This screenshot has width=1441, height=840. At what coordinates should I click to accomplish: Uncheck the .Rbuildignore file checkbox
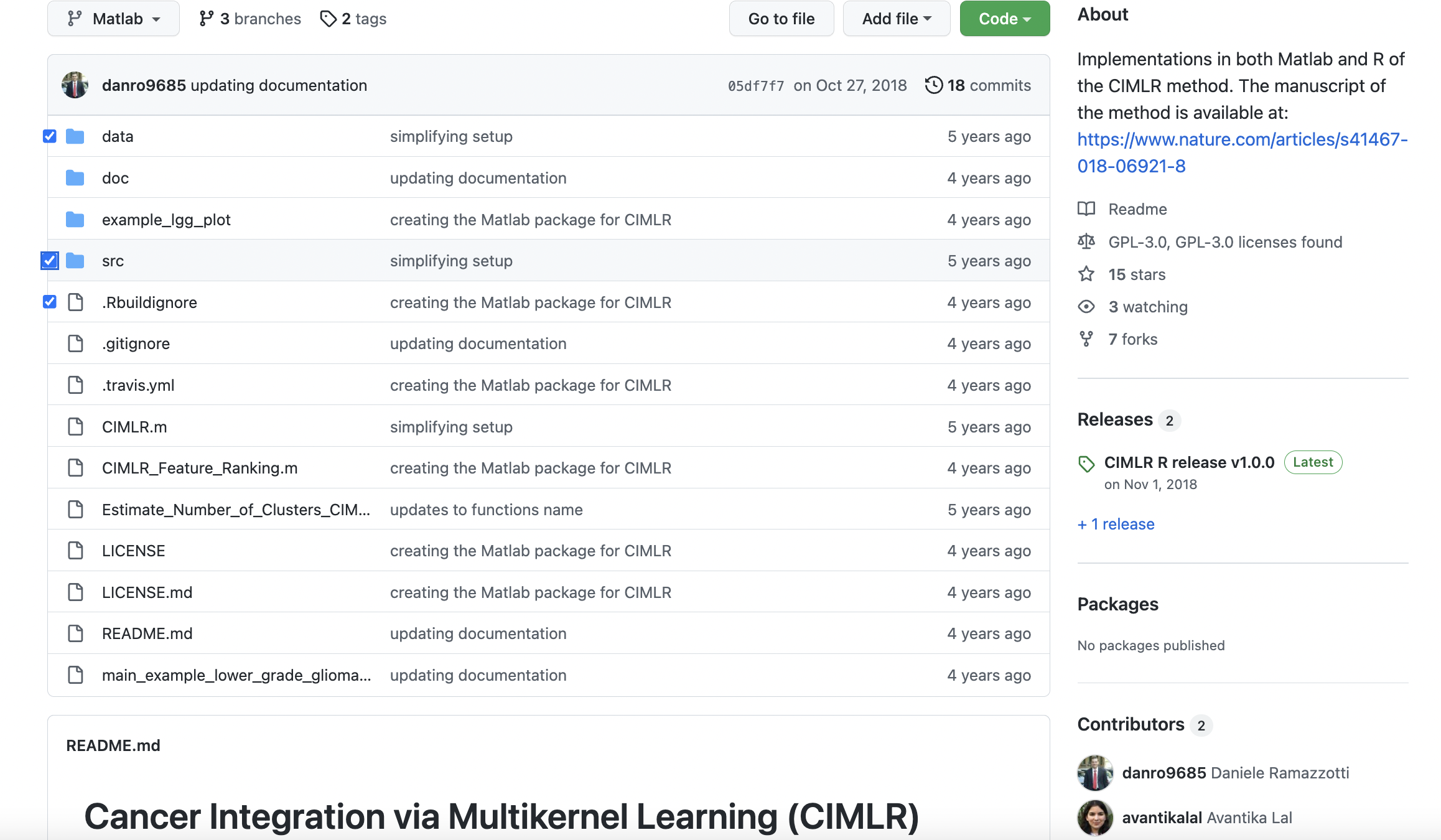tap(50, 302)
